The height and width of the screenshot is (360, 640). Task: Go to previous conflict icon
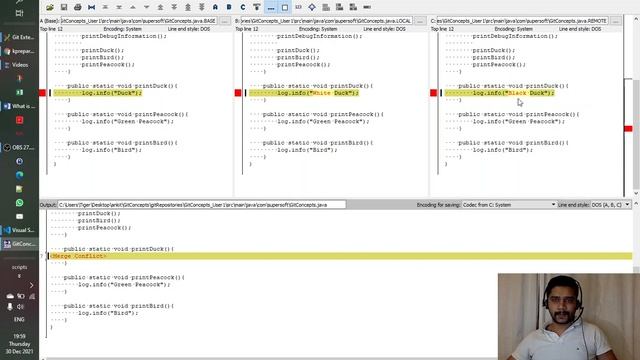point(160,7)
